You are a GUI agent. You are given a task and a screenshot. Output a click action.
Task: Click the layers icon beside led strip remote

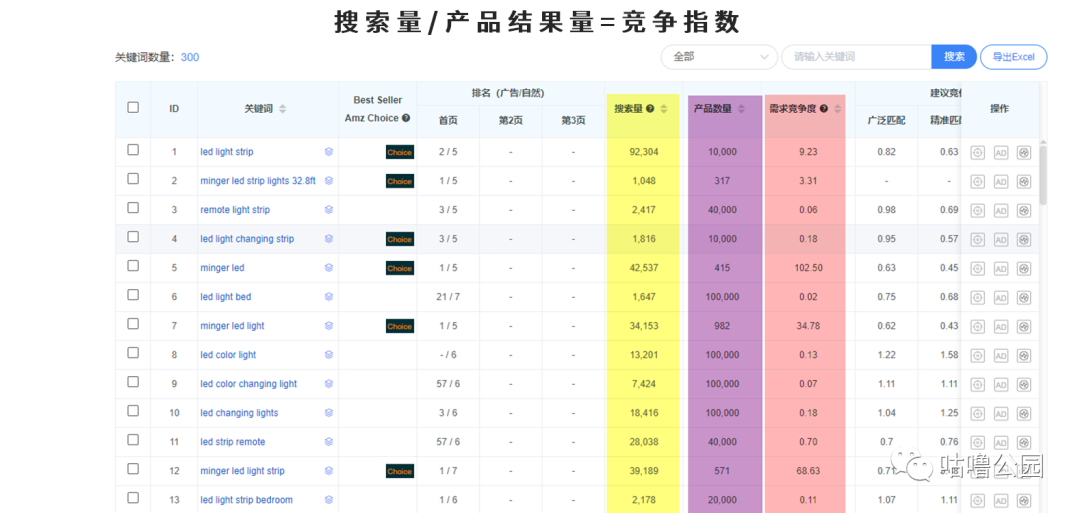[329, 442]
